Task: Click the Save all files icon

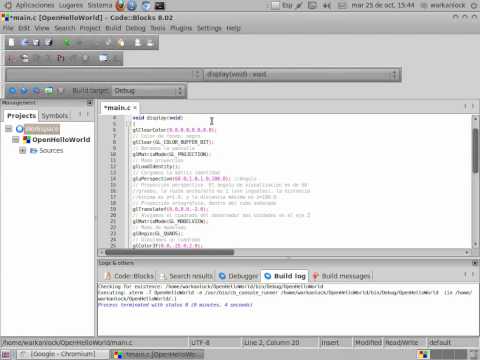Action: [50, 43]
